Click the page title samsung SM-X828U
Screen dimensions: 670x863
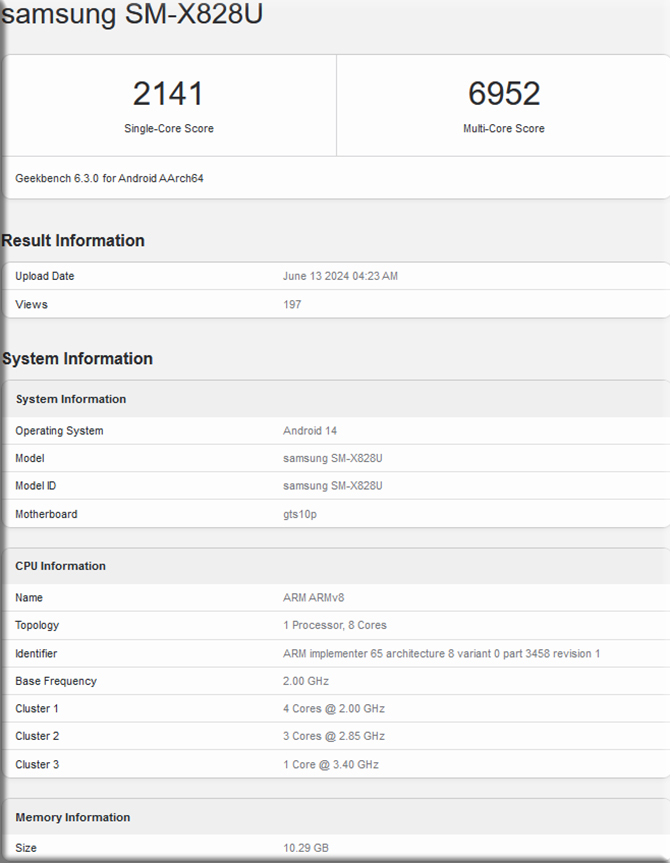132,13
